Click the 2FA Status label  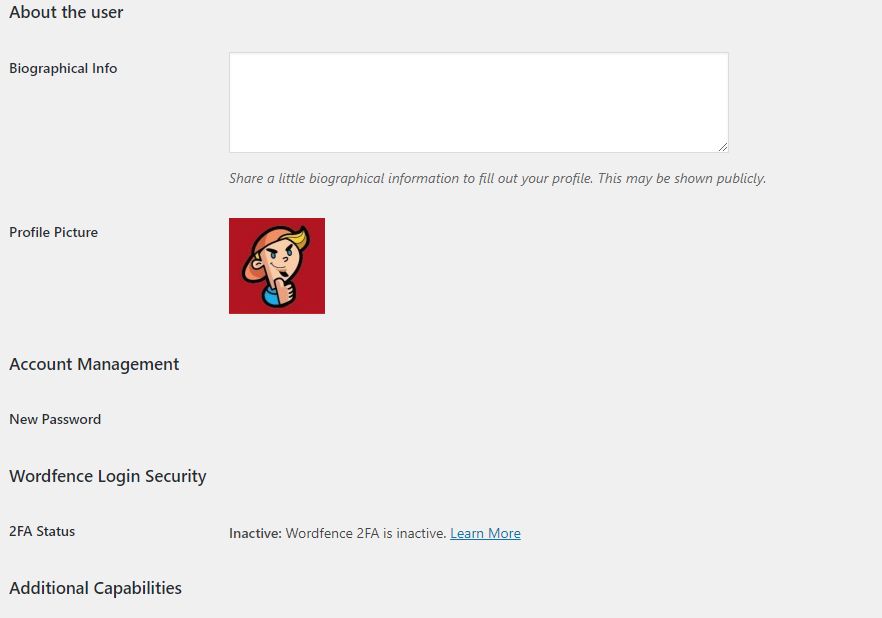coord(42,531)
